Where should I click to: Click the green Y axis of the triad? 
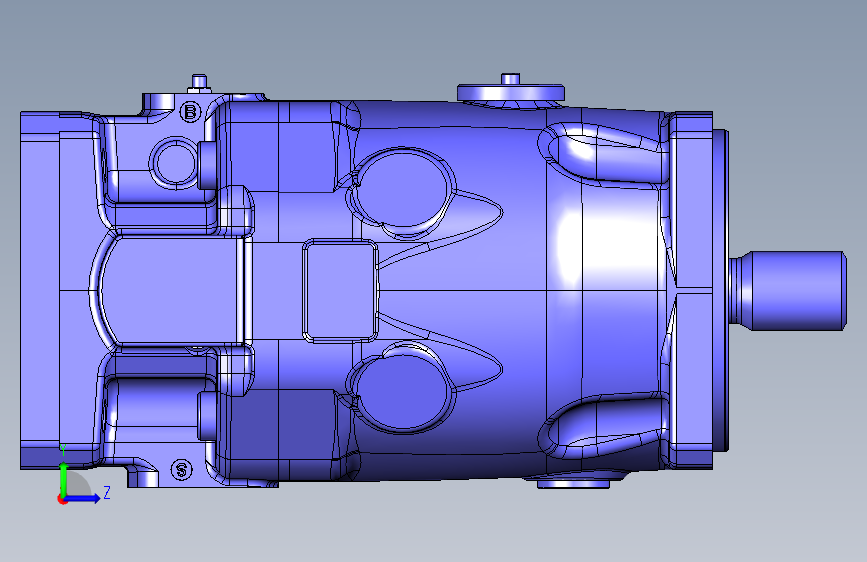coord(63,479)
